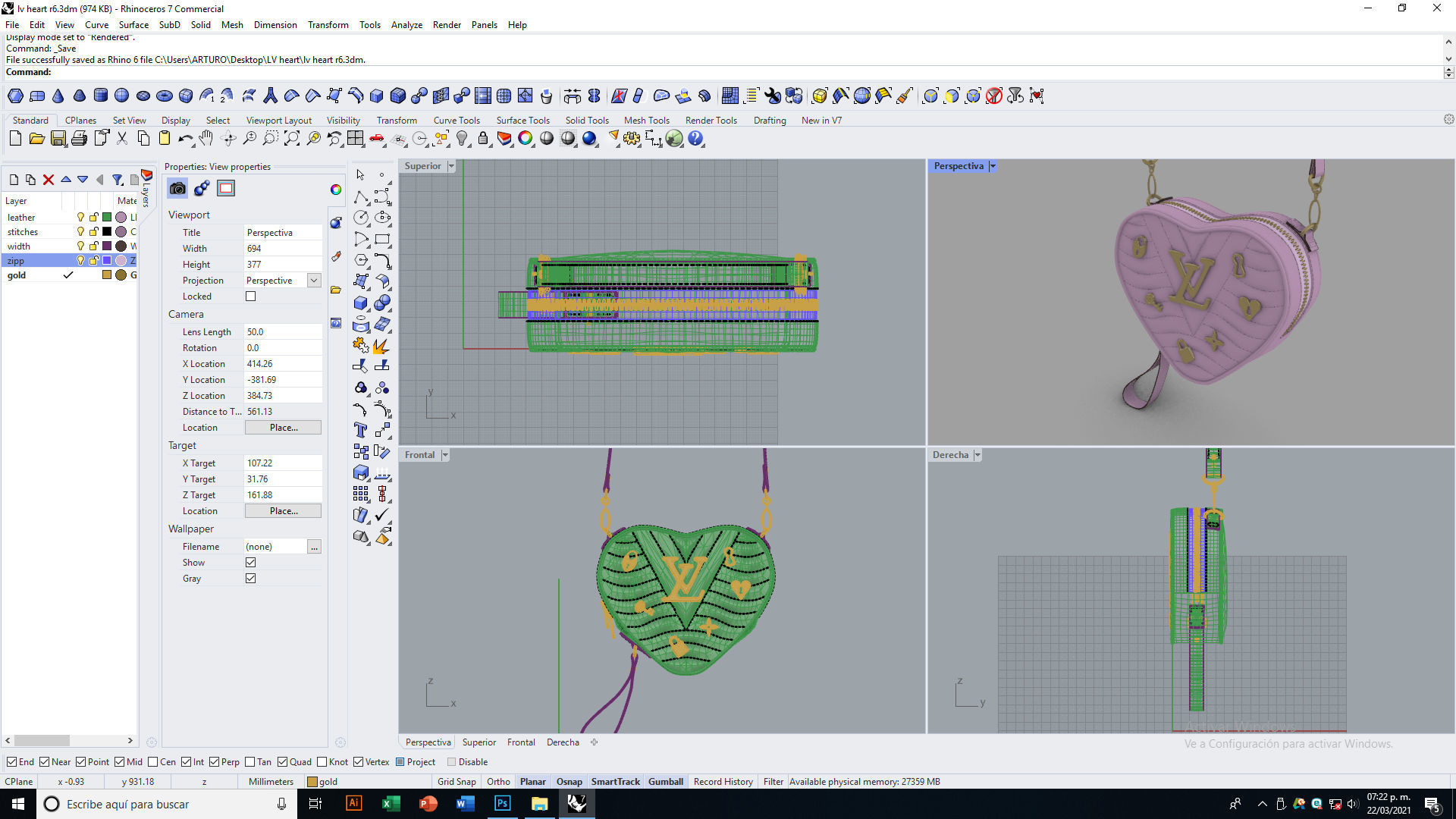Click the green color swatch of leather layer

point(107,218)
